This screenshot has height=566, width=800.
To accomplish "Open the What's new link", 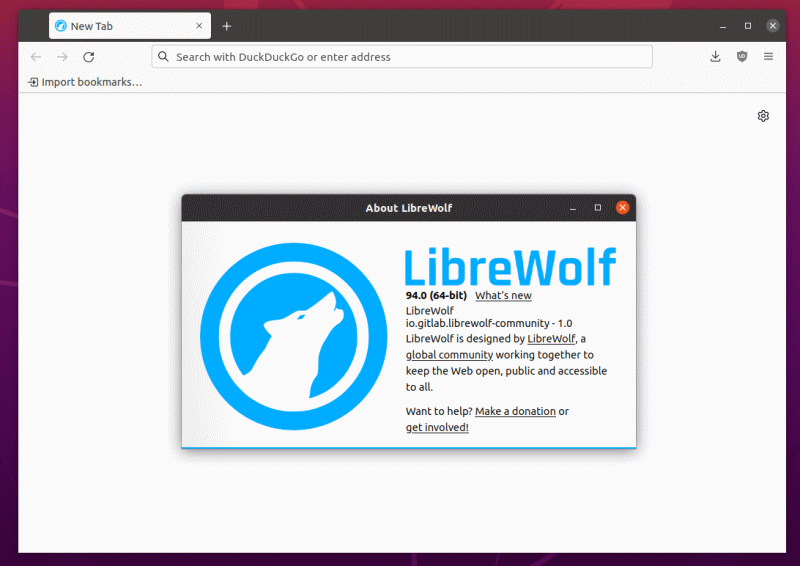I will click(x=503, y=296).
